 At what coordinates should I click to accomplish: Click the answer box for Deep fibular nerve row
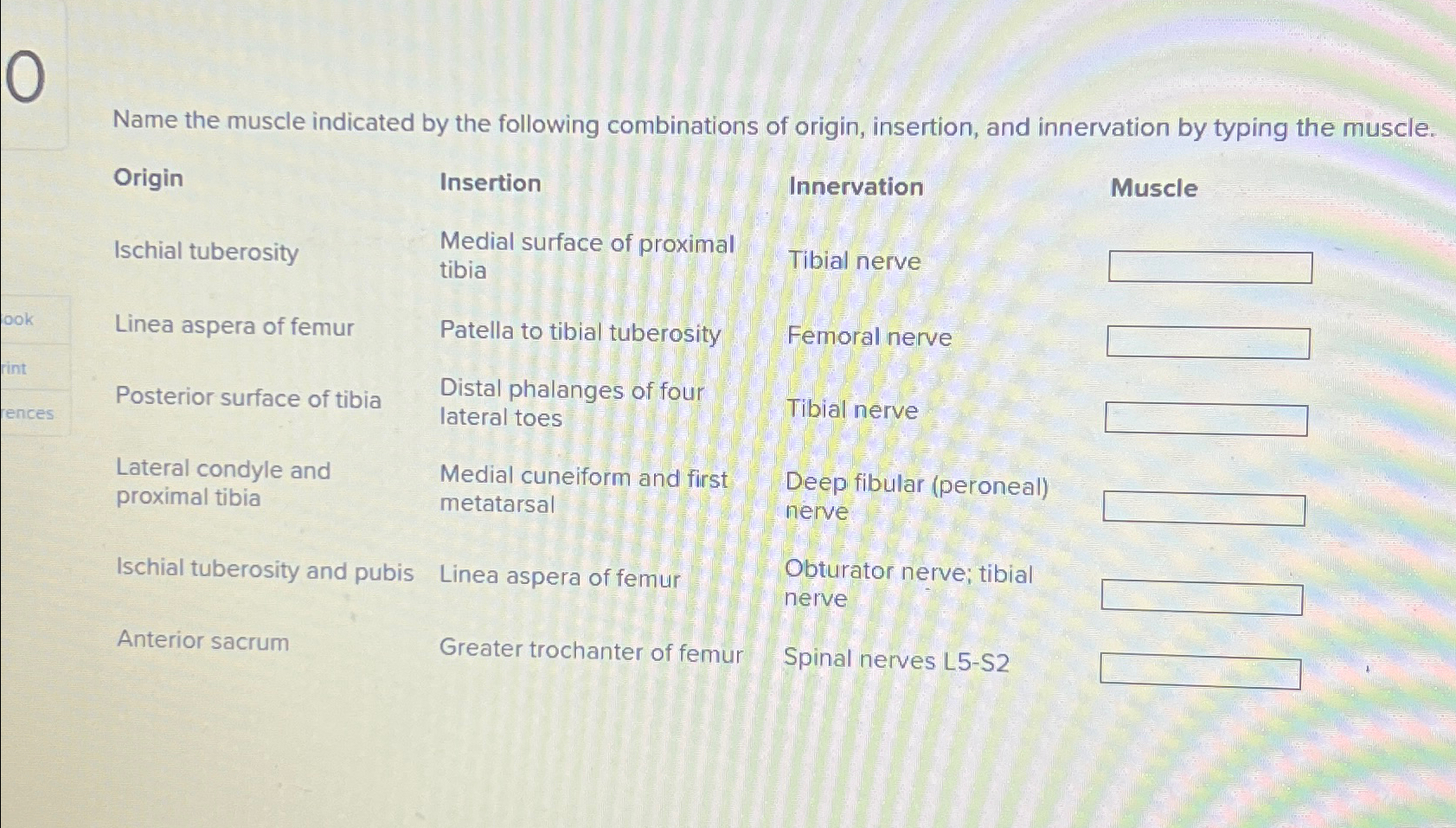[x=1204, y=510]
